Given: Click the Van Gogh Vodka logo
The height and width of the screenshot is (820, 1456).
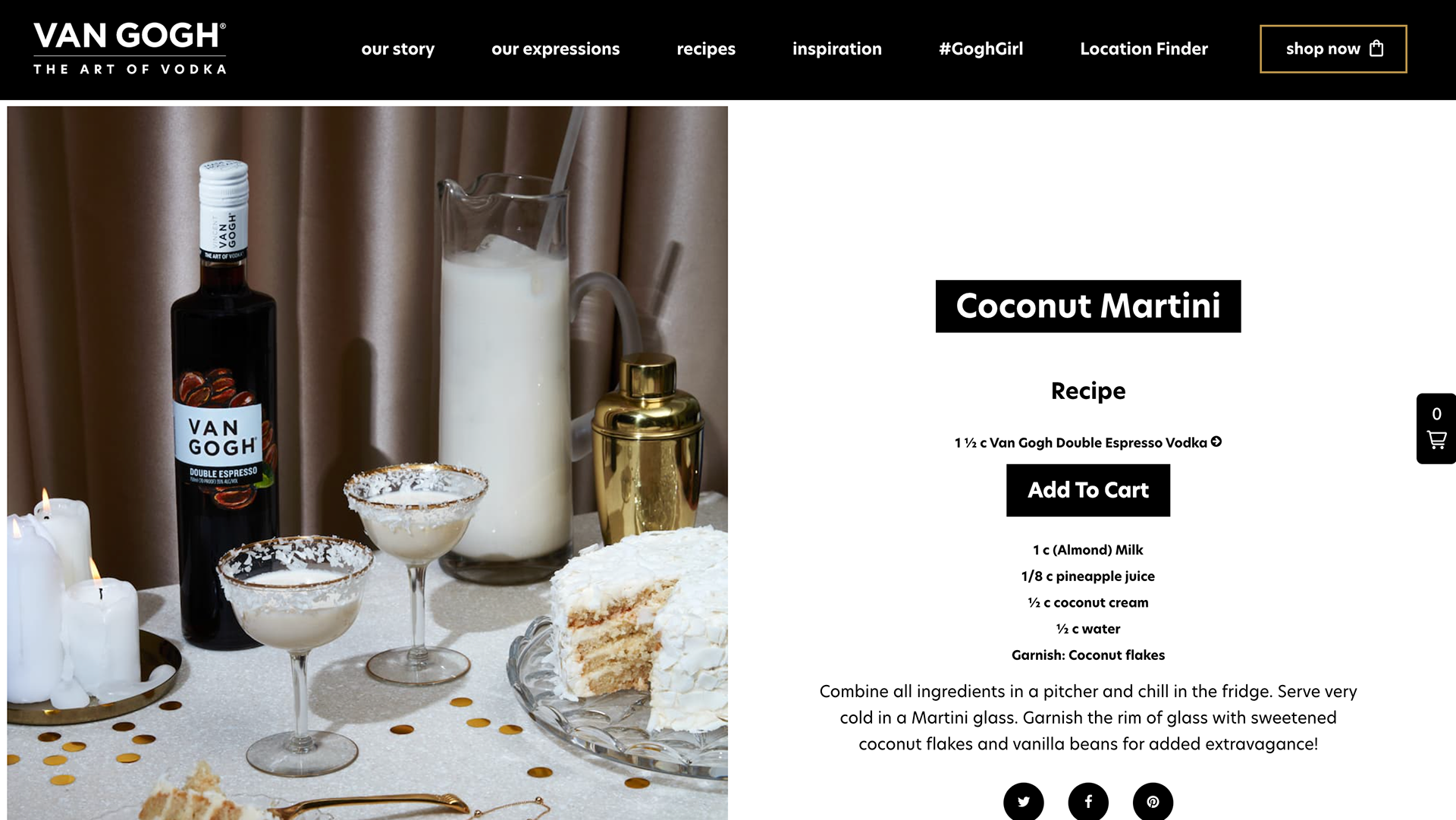Looking at the screenshot, I should [130, 49].
